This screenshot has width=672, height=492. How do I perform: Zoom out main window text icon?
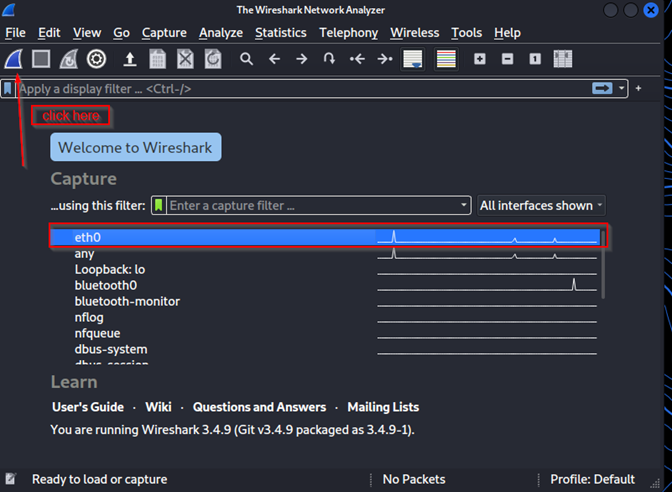click(x=507, y=59)
